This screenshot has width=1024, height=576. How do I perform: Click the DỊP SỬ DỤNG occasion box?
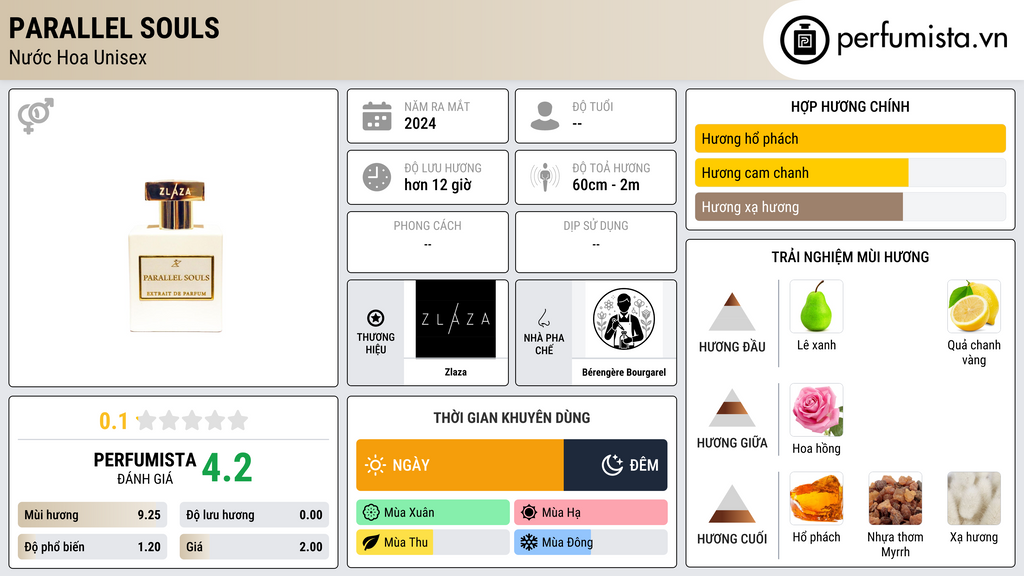click(x=596, y=242)
